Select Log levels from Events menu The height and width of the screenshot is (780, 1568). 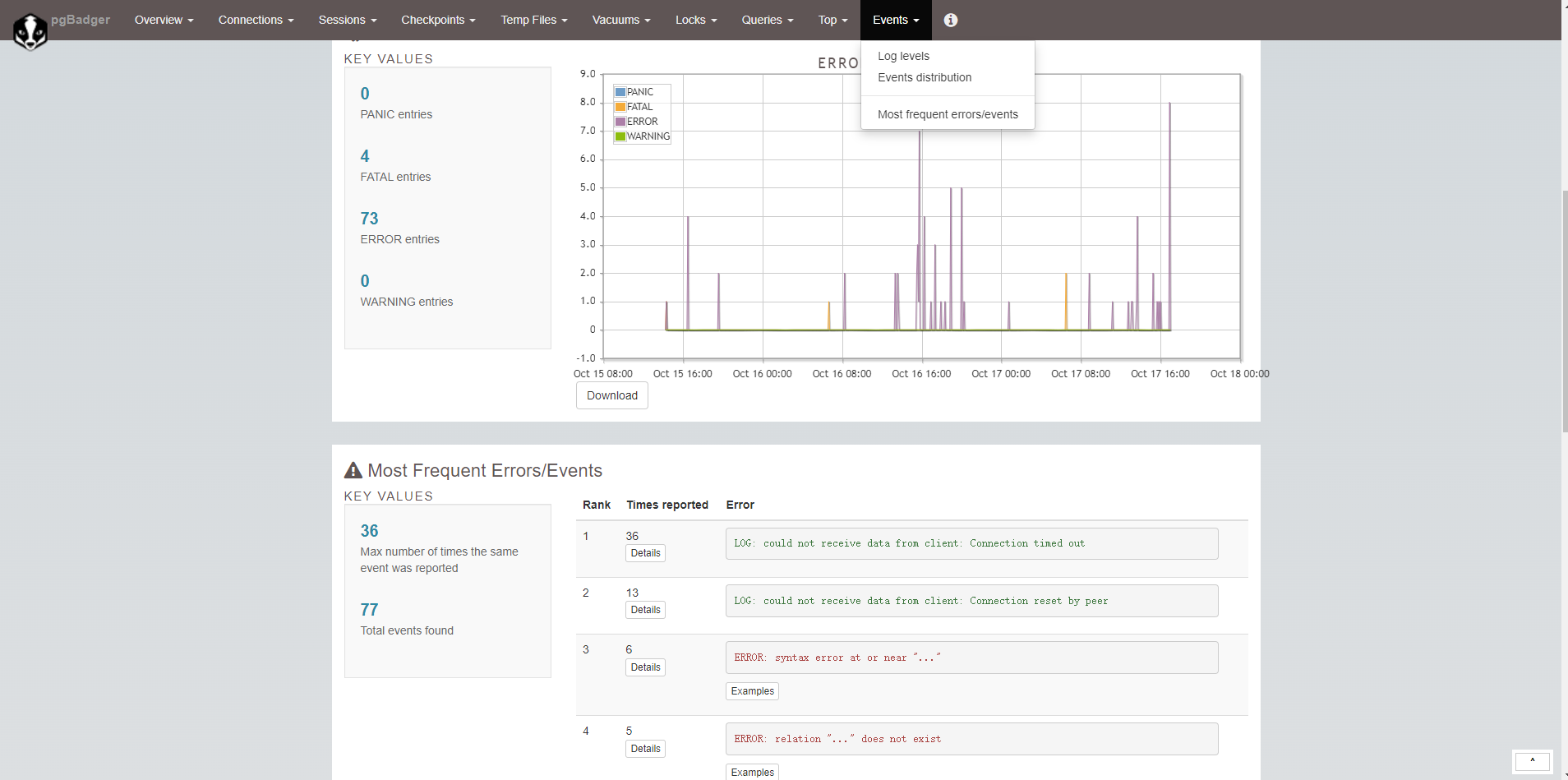903,56
